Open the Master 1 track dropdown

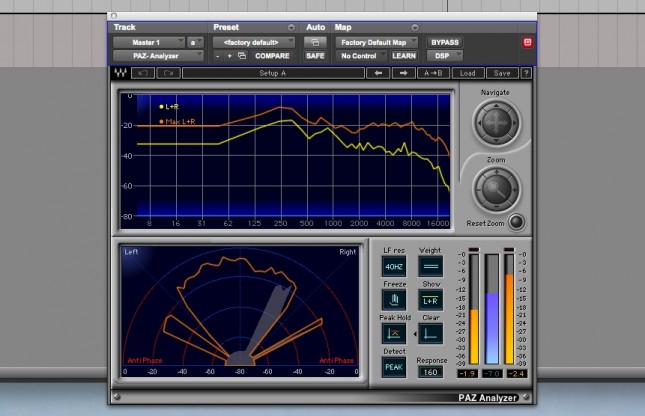(148, 43)
